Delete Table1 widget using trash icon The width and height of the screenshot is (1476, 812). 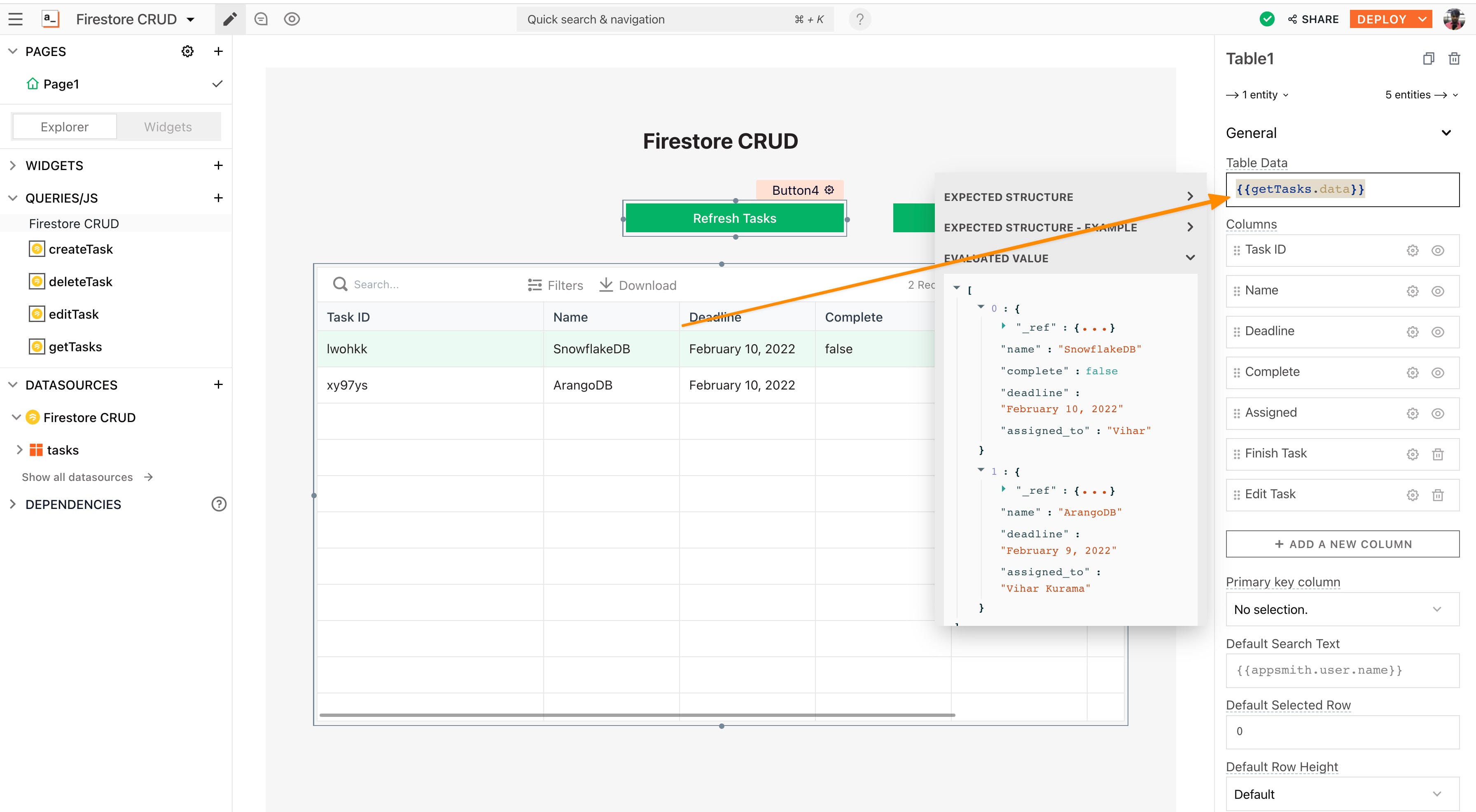[x=1454, y=58]
